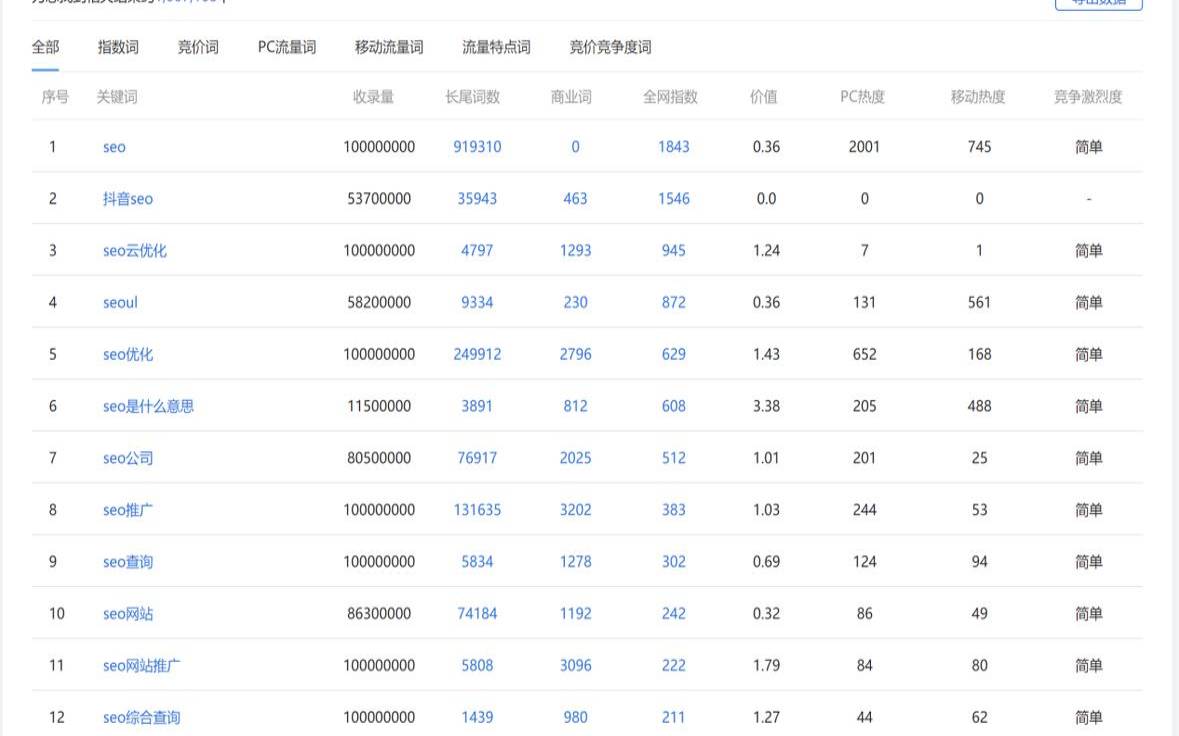Open keyword link seo公司
Image resolution: width=1179 pixels, height=736 pixels.
128,459
